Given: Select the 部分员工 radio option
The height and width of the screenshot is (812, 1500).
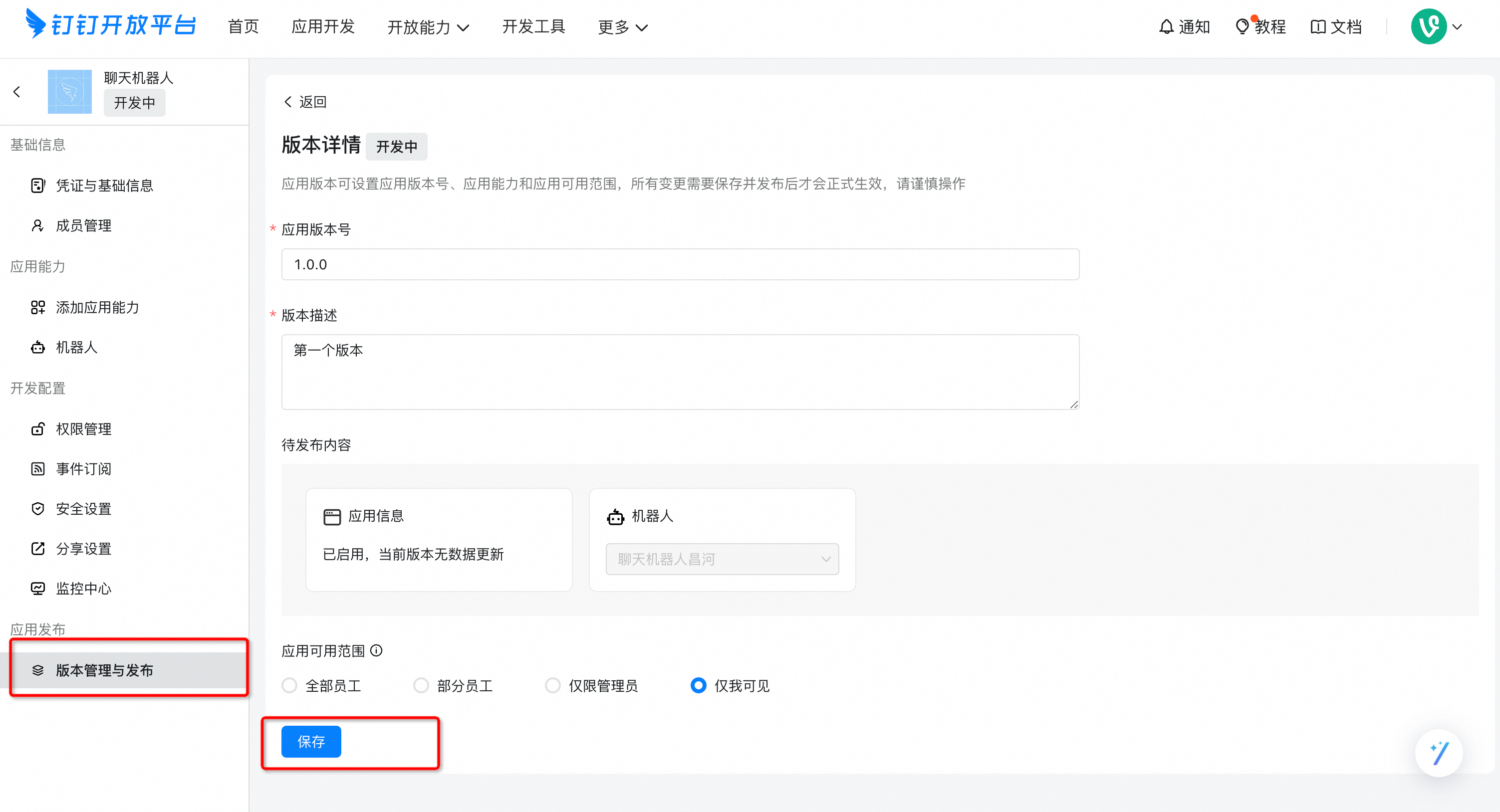Looking at the screenshot, I should coord(421,686).
